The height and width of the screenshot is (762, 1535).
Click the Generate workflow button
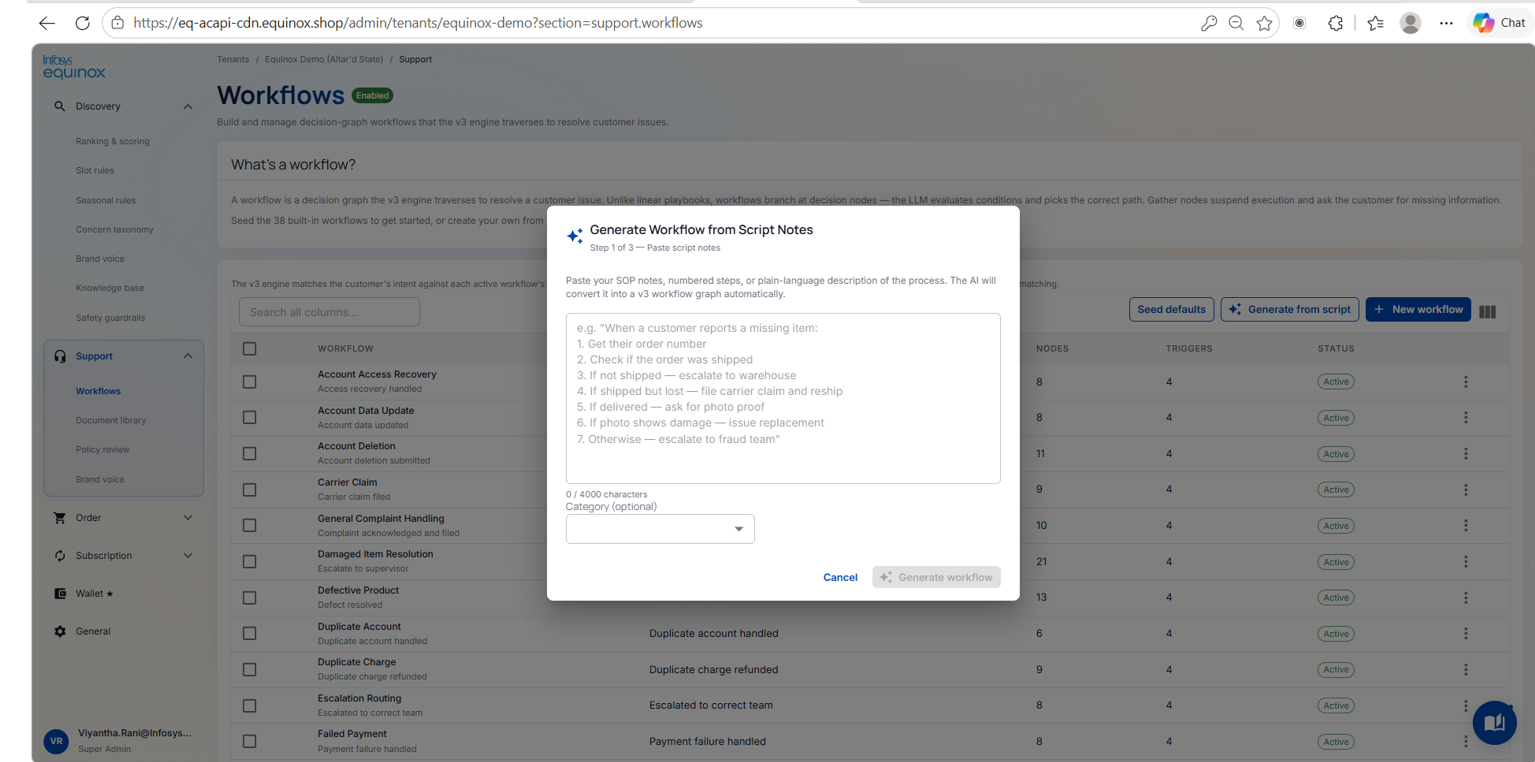click(936, 577)
